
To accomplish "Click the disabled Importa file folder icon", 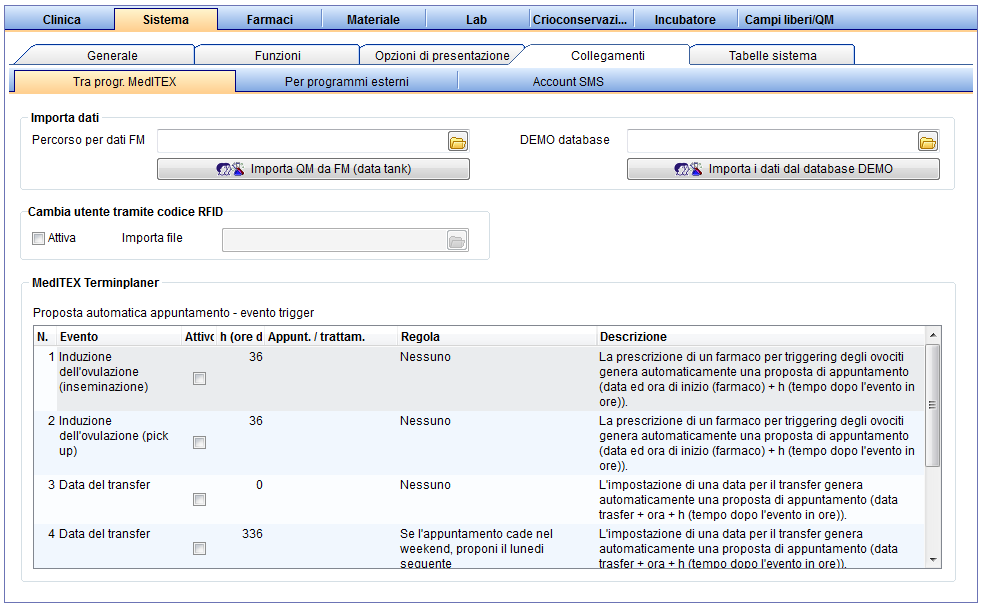I will point(457,241).
